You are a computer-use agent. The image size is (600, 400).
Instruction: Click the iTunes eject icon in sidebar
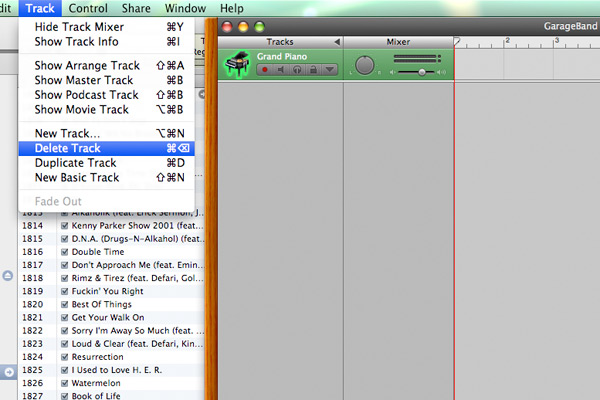8,276
